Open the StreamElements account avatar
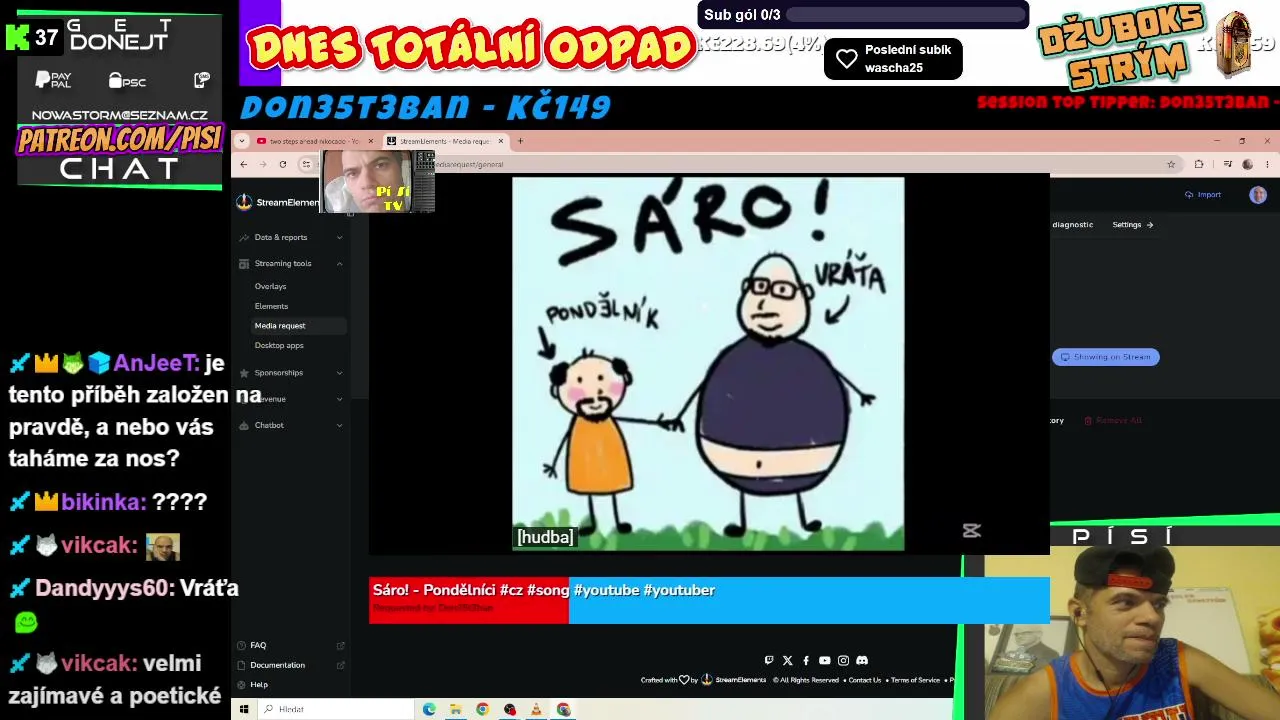The width and height of the screenshot is (1280, 720). 1258,195
